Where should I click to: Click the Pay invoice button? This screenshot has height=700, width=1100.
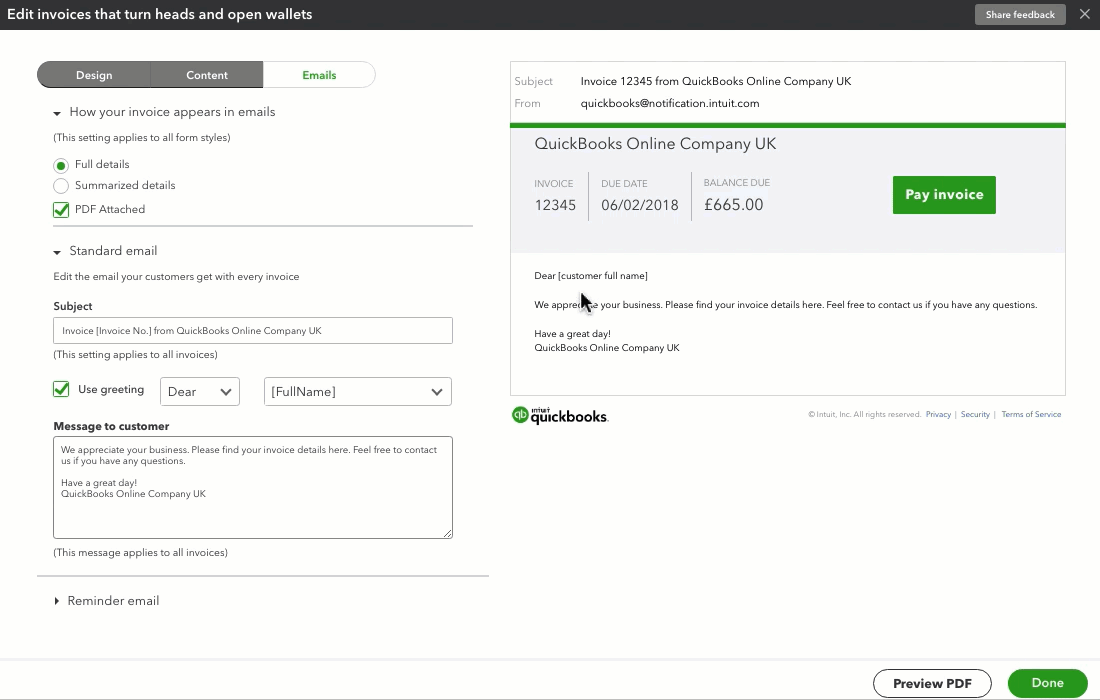pos(943,195)
